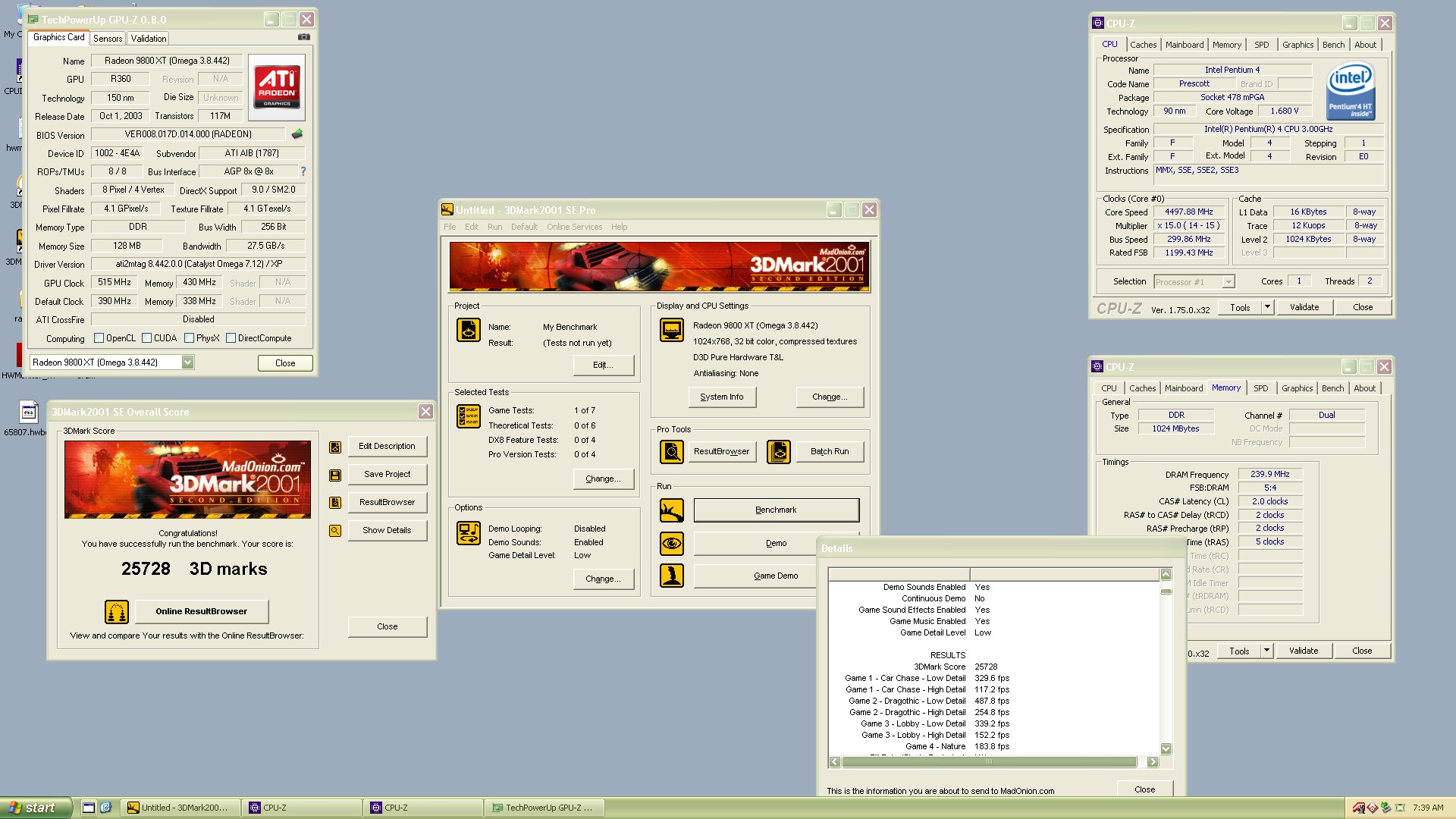Screen dimensions: 1456x819
Task: Switch to TechPowerUp GPU-Z taskbar item
Action: pyautogui.click(x=544, y=808)
